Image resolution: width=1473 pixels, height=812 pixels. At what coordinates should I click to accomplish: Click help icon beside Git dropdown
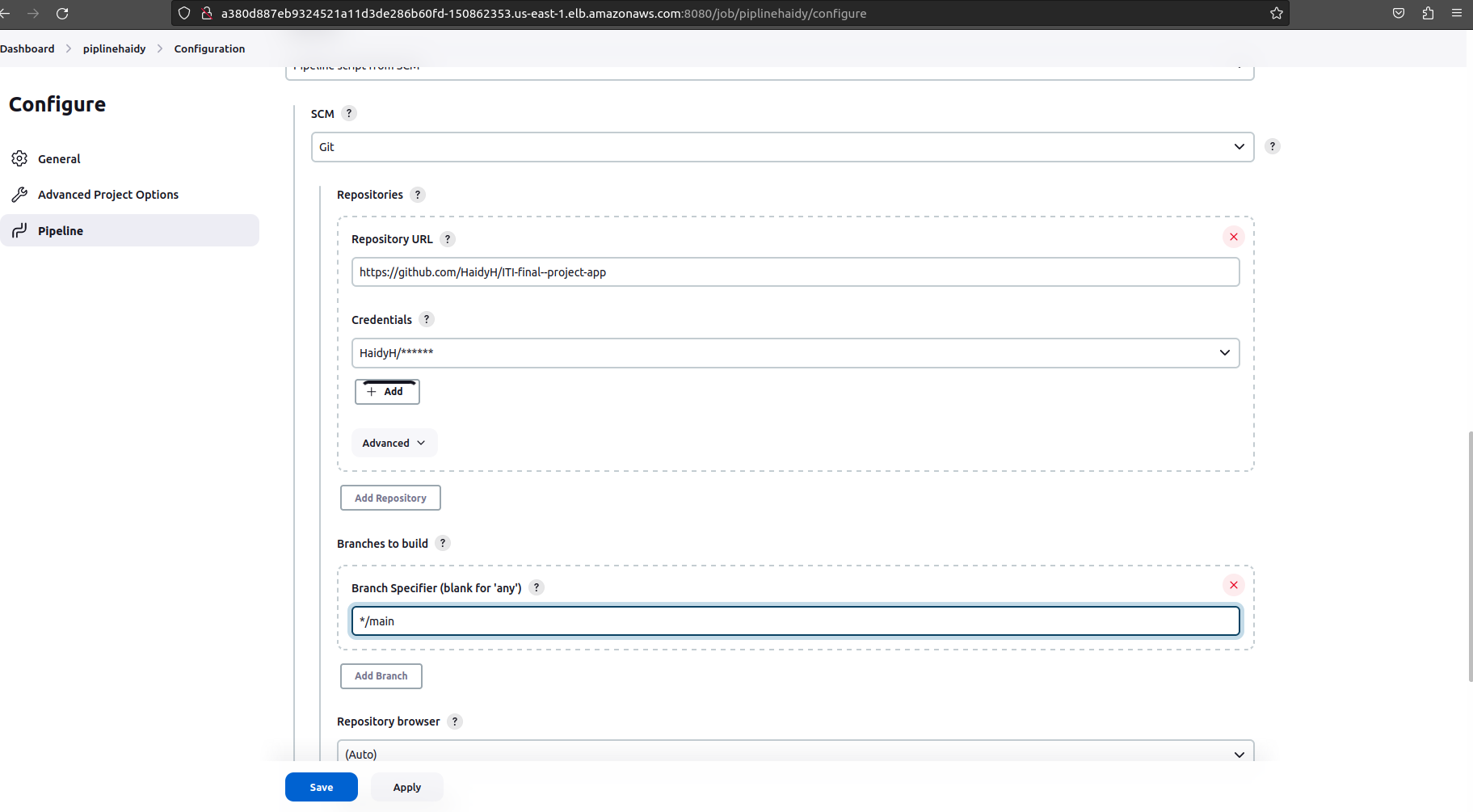point(1273,146)
